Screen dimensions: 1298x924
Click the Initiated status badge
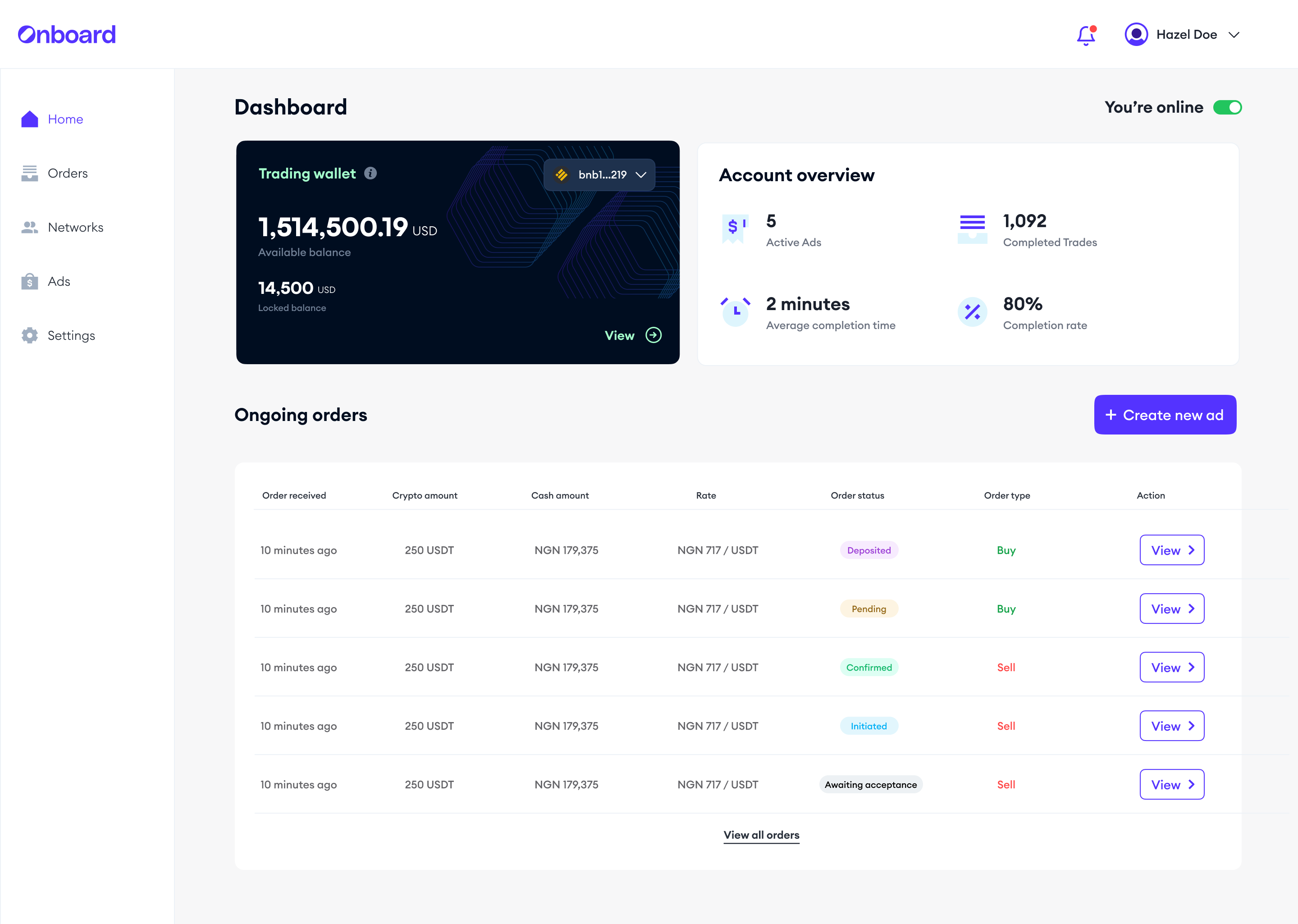click(x=868, y=725)
